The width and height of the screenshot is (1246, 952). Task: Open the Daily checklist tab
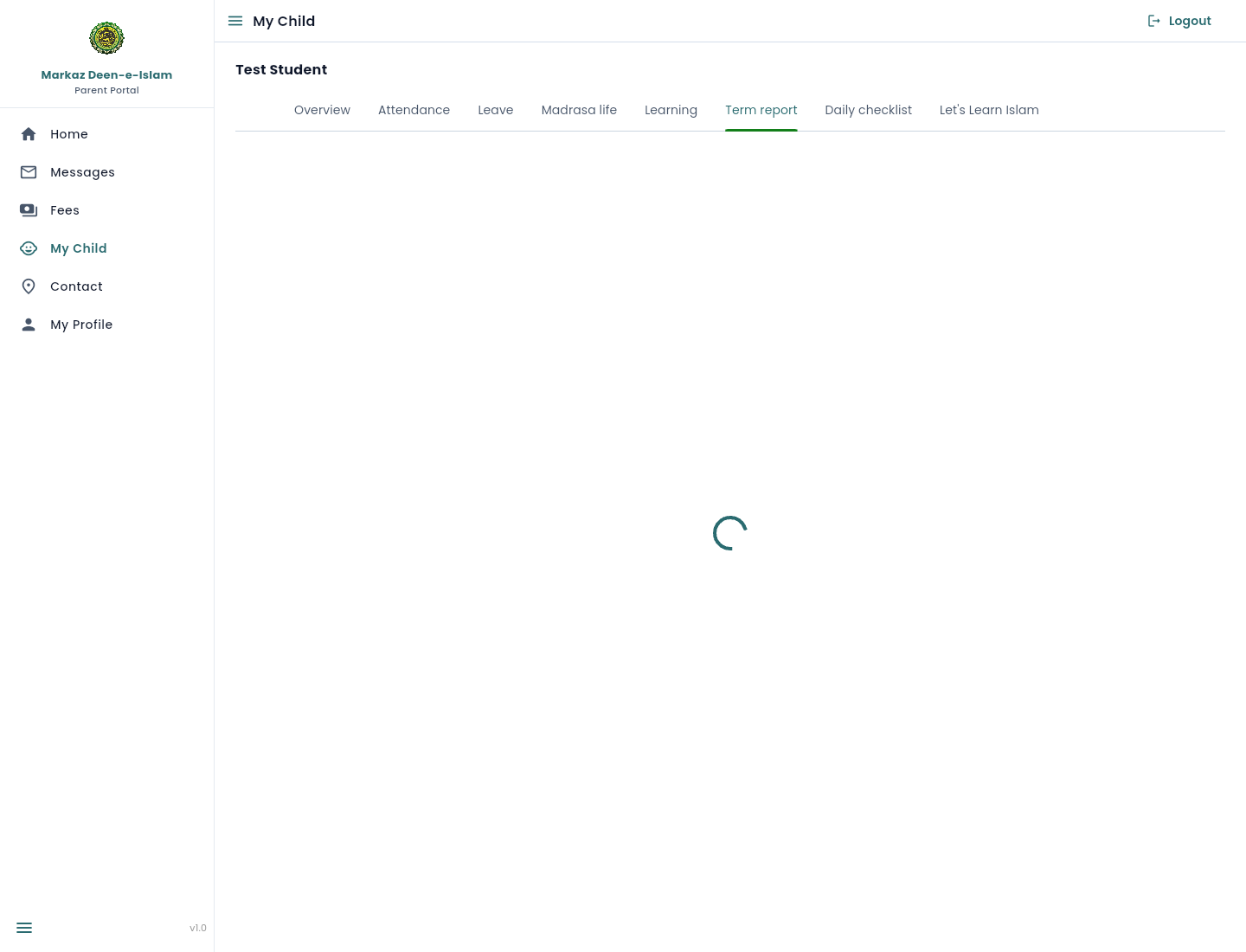pyautogui.click(x=868, y=110)
